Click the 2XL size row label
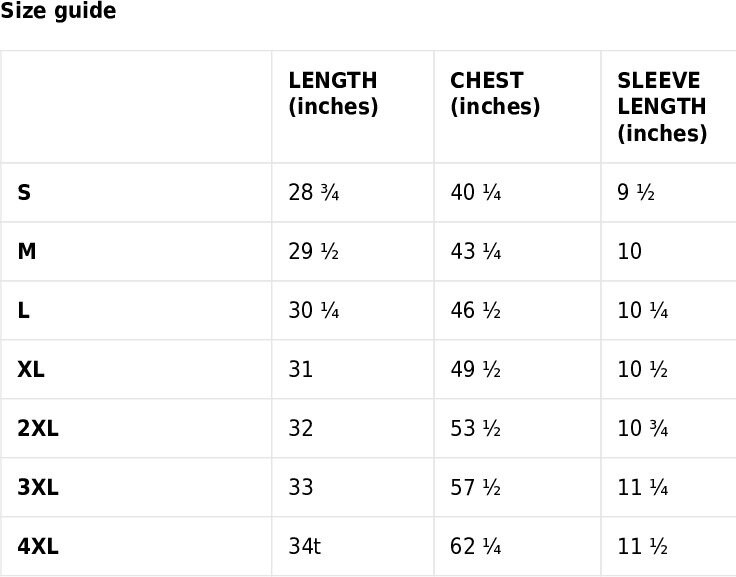 38,428
